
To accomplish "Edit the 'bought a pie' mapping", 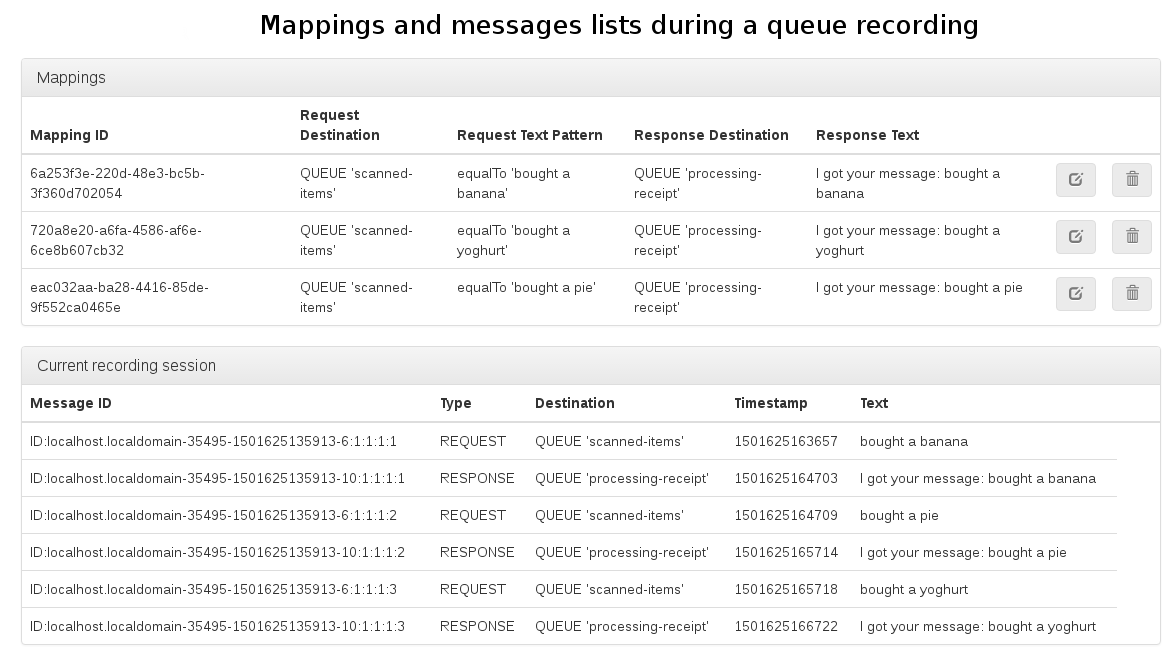I will [1075, 294].
